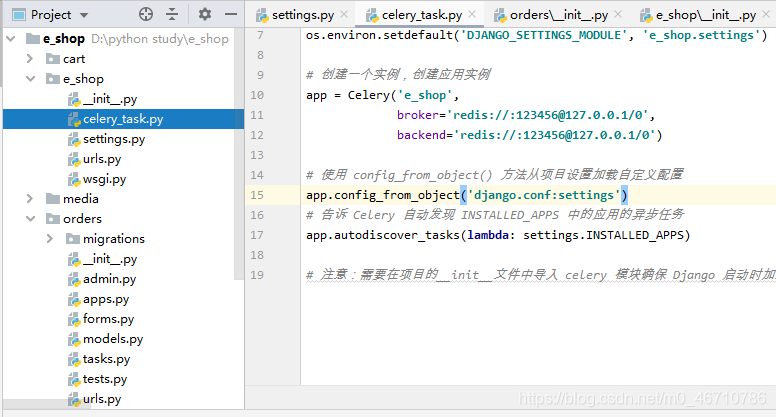Select settings.py in the project tree
This screenshot has width=776, height=417.
tap(114, 139)
